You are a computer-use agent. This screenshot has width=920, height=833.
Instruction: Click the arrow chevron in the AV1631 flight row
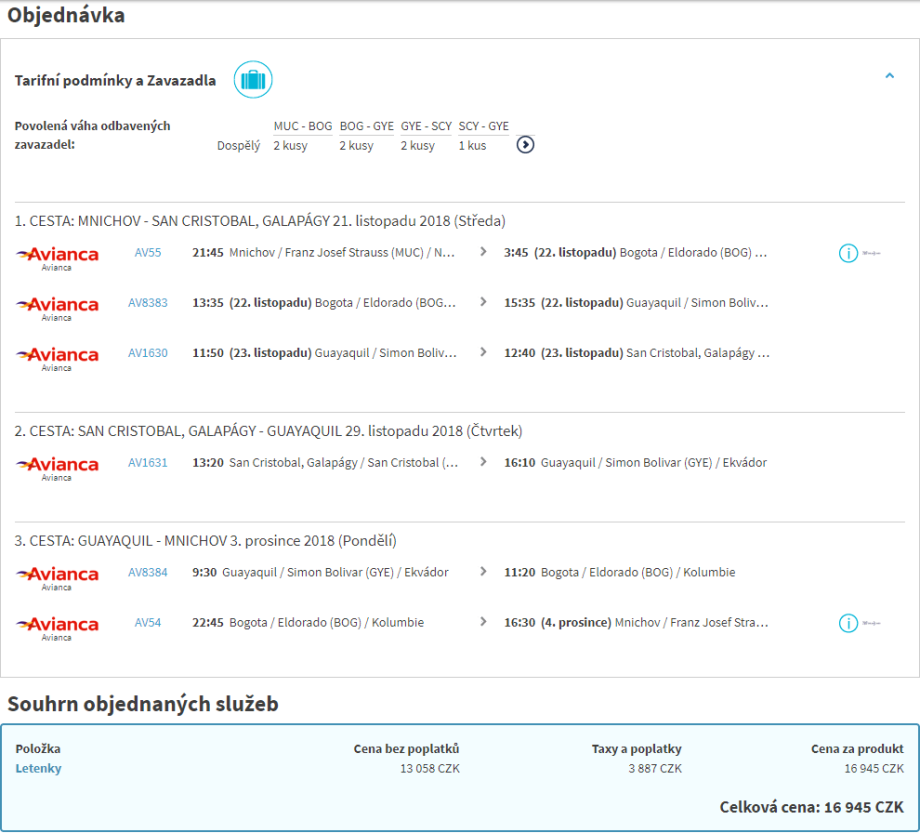[x=484, y=463]
